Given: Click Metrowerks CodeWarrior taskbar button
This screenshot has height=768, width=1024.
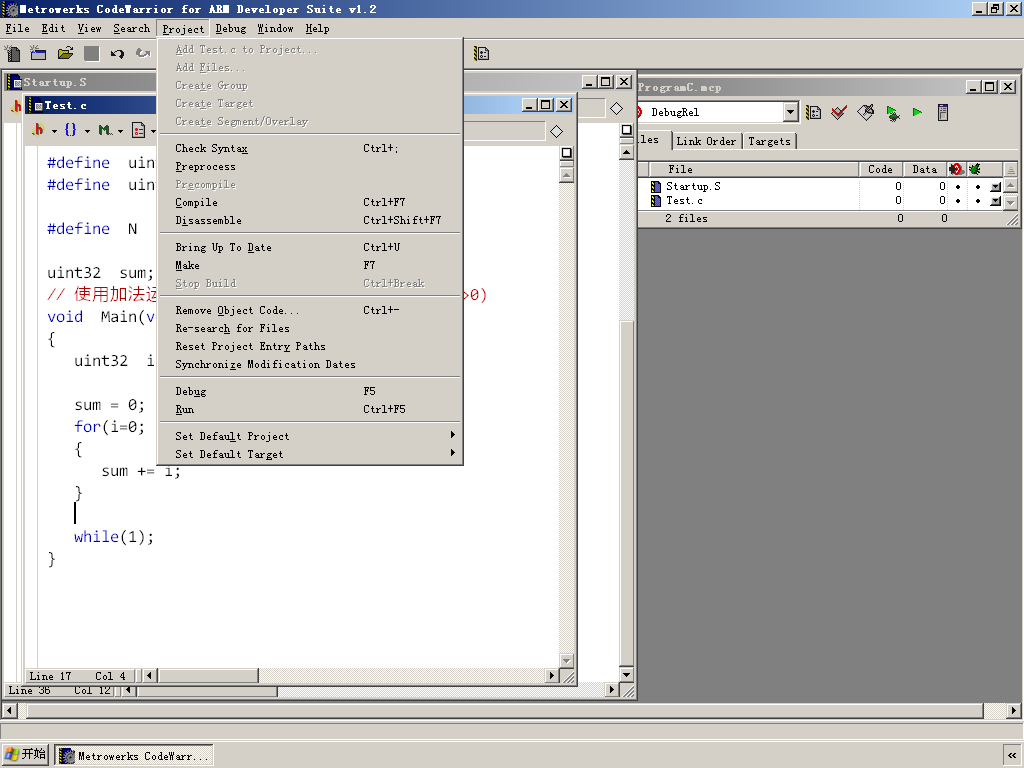Looking at the screenshot, I should click(134, 756).
